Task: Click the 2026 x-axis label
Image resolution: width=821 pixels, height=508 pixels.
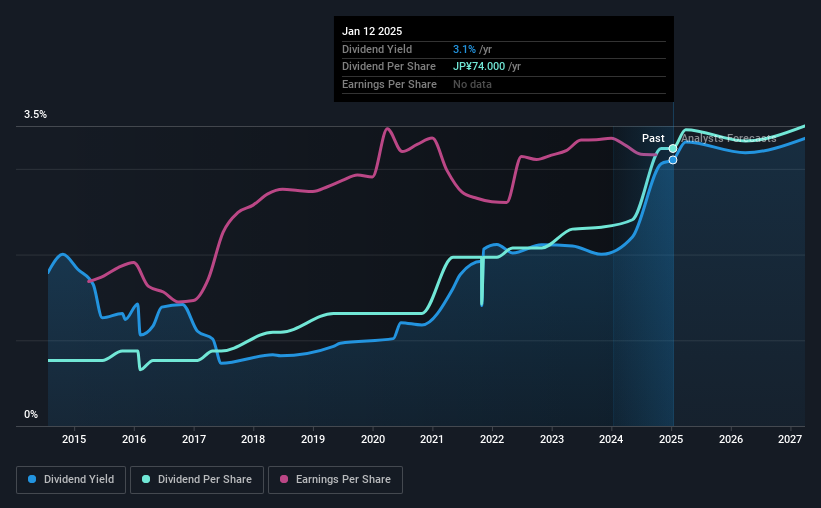Action: pyautogui.click(x=731, y=439)
